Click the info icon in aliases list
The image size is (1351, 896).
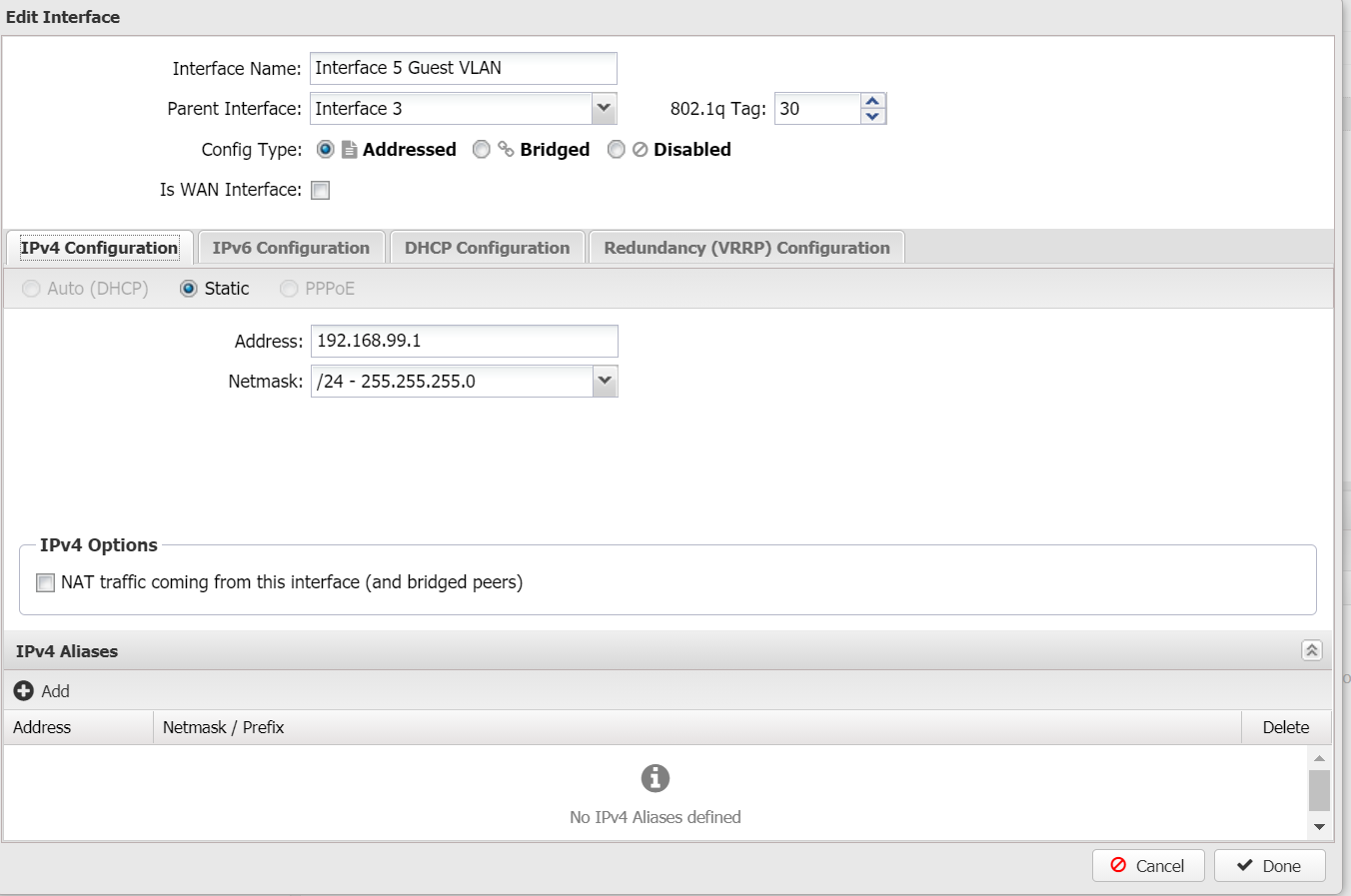(x=655, y=778)
